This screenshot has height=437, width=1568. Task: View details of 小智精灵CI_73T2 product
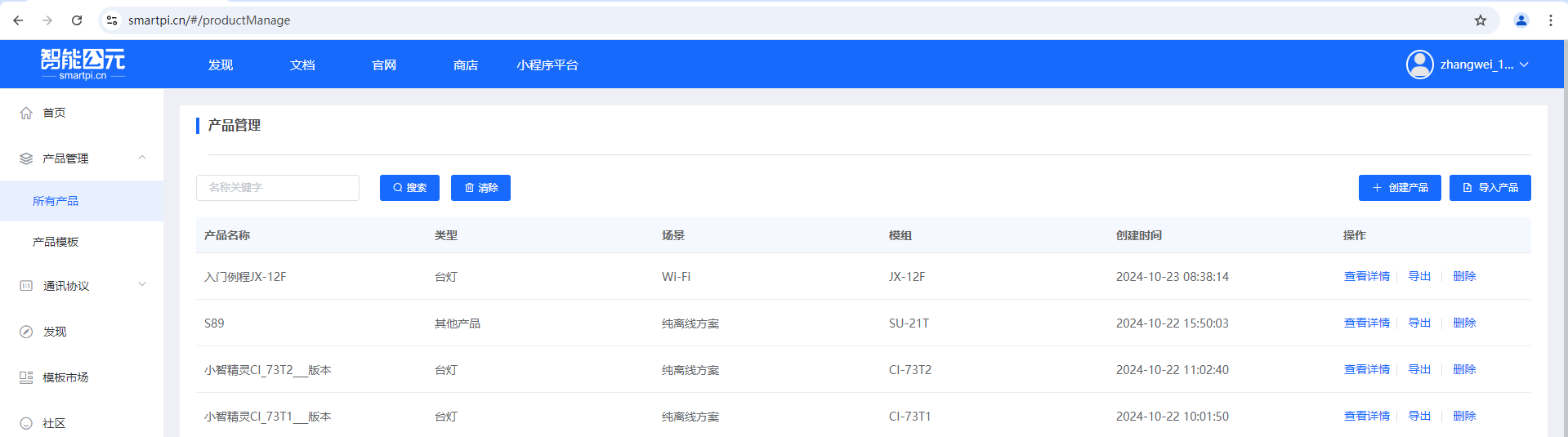pyautogui.click(x=1367, y=369)
